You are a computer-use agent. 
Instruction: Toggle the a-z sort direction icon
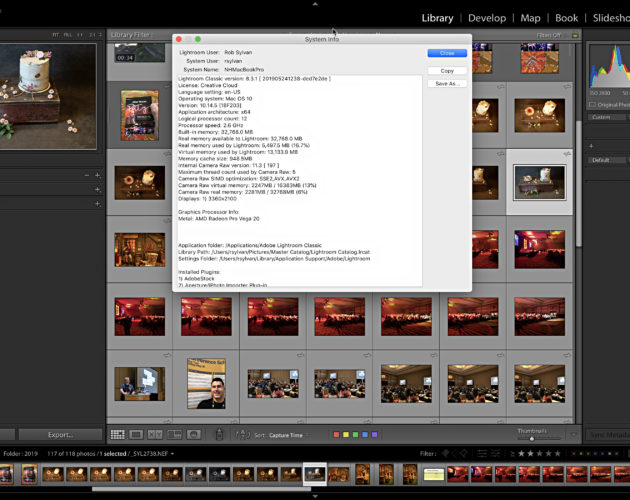pos(242,434)
